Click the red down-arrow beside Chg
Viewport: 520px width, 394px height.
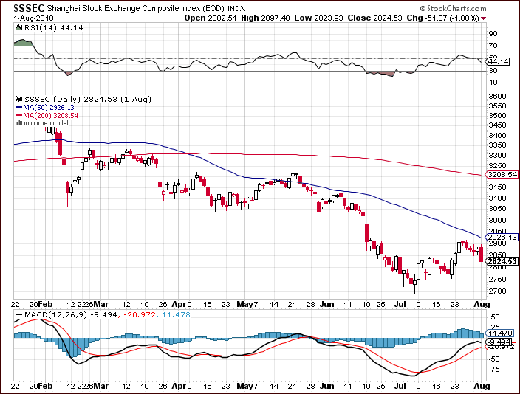click(483, 18)
